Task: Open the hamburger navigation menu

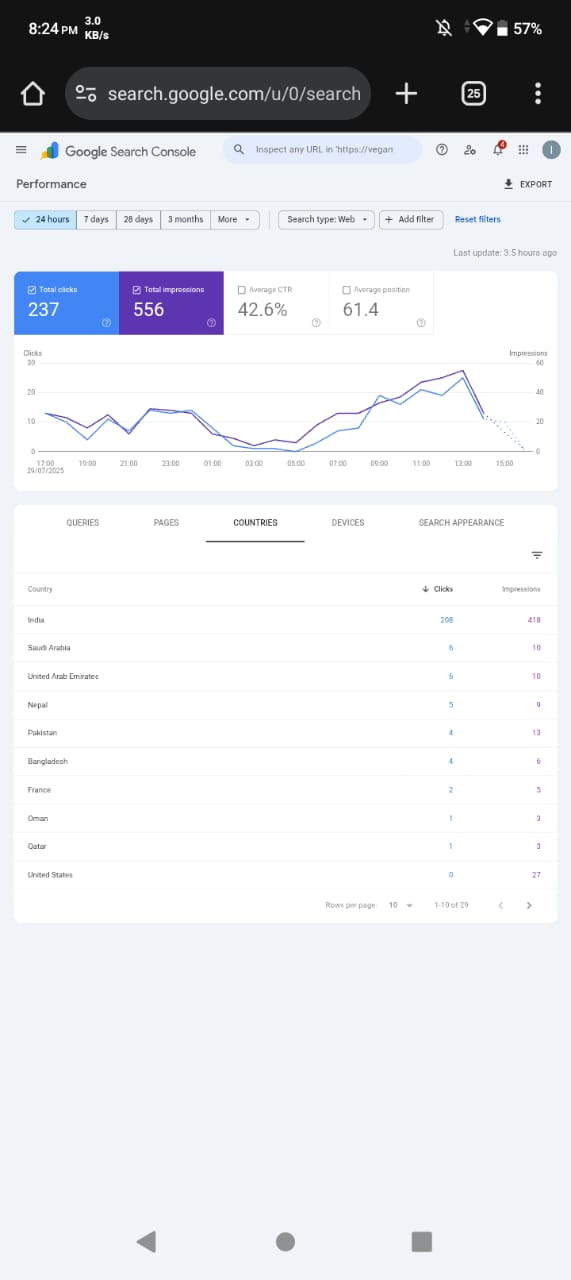Action: [x=21, y=149]
